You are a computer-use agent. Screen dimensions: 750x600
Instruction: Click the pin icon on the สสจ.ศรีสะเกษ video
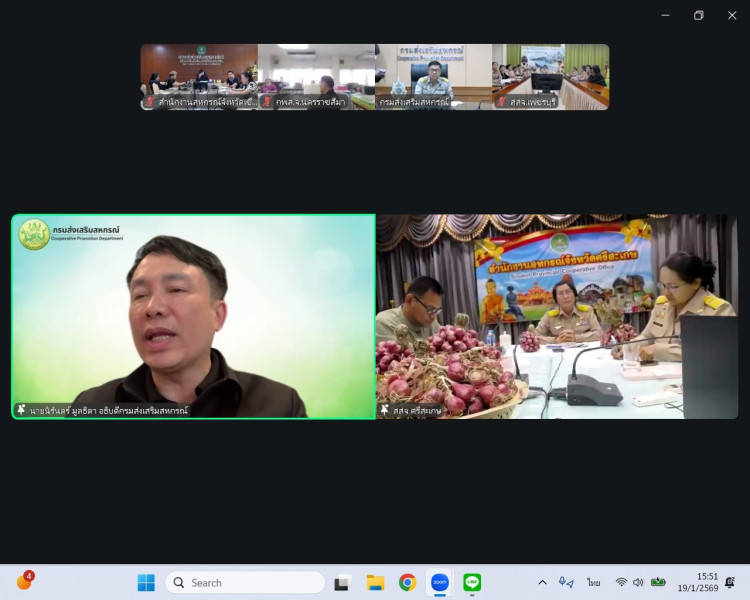tap(384, 410)
